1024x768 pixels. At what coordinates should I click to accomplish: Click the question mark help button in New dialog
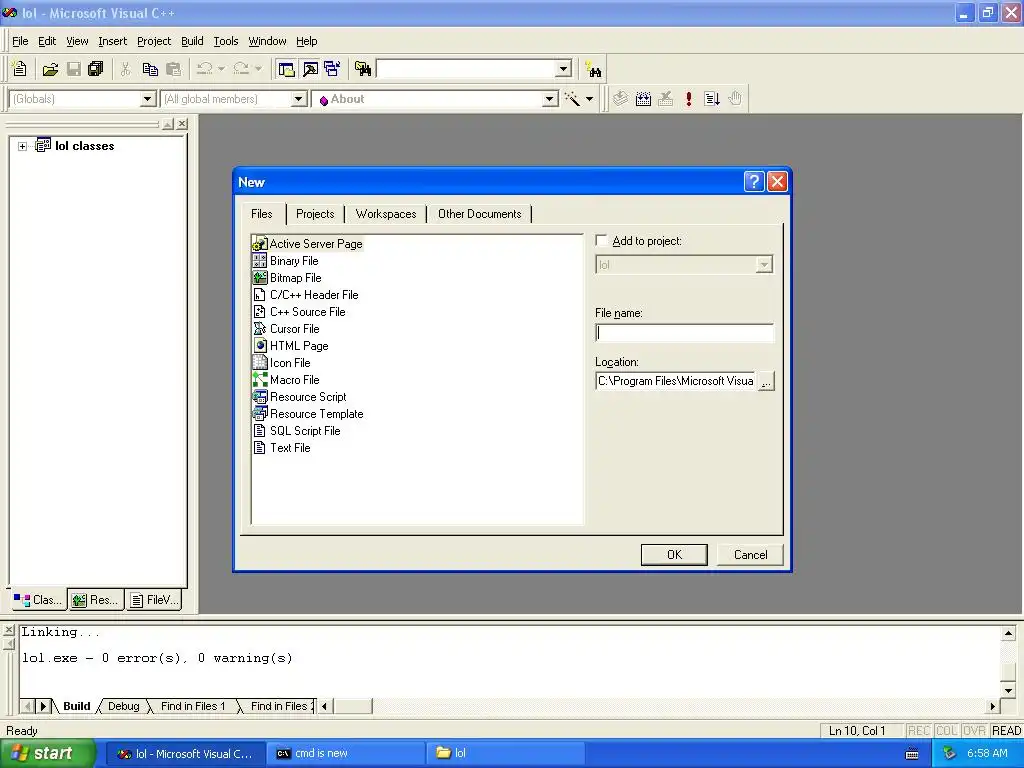[754, 182]
